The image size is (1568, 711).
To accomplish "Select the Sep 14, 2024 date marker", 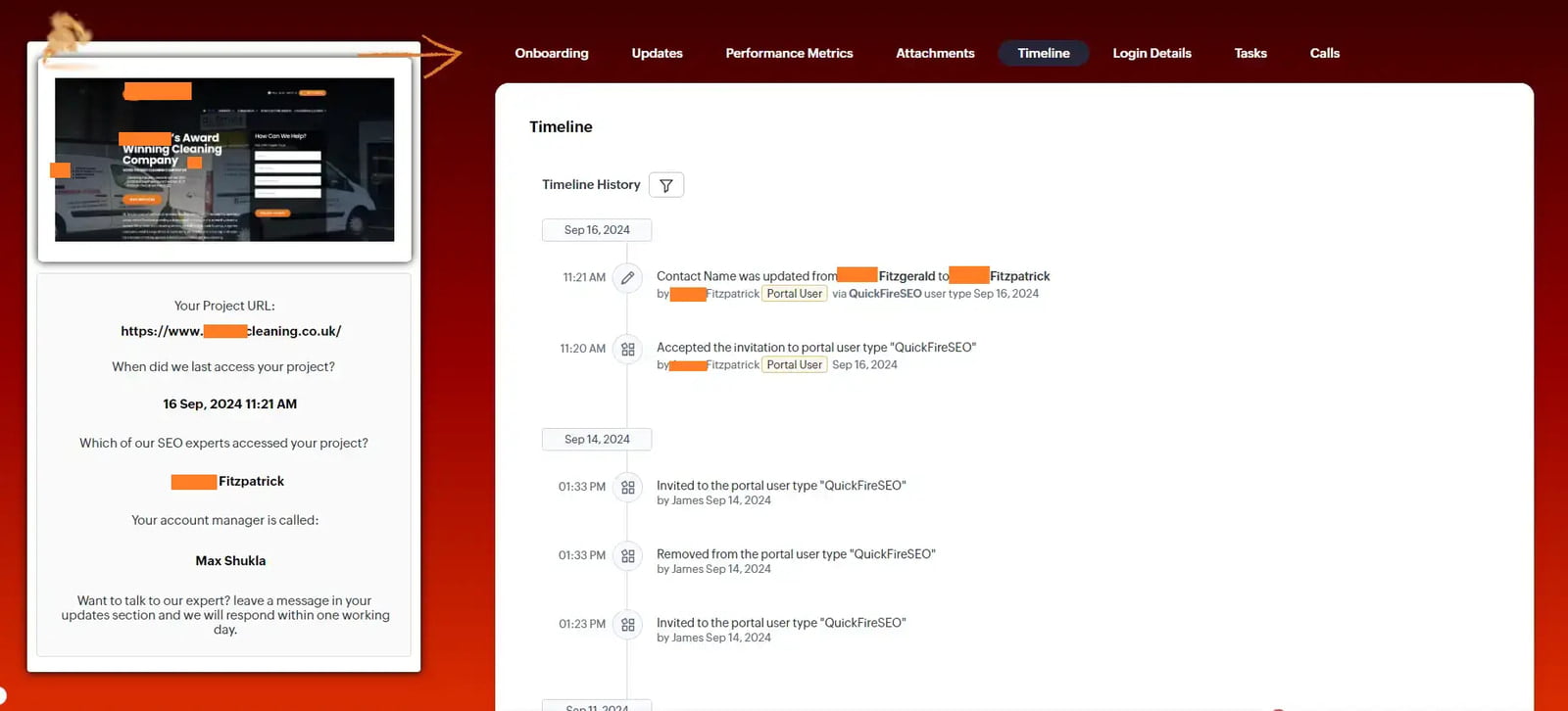I will coord(597,440).
